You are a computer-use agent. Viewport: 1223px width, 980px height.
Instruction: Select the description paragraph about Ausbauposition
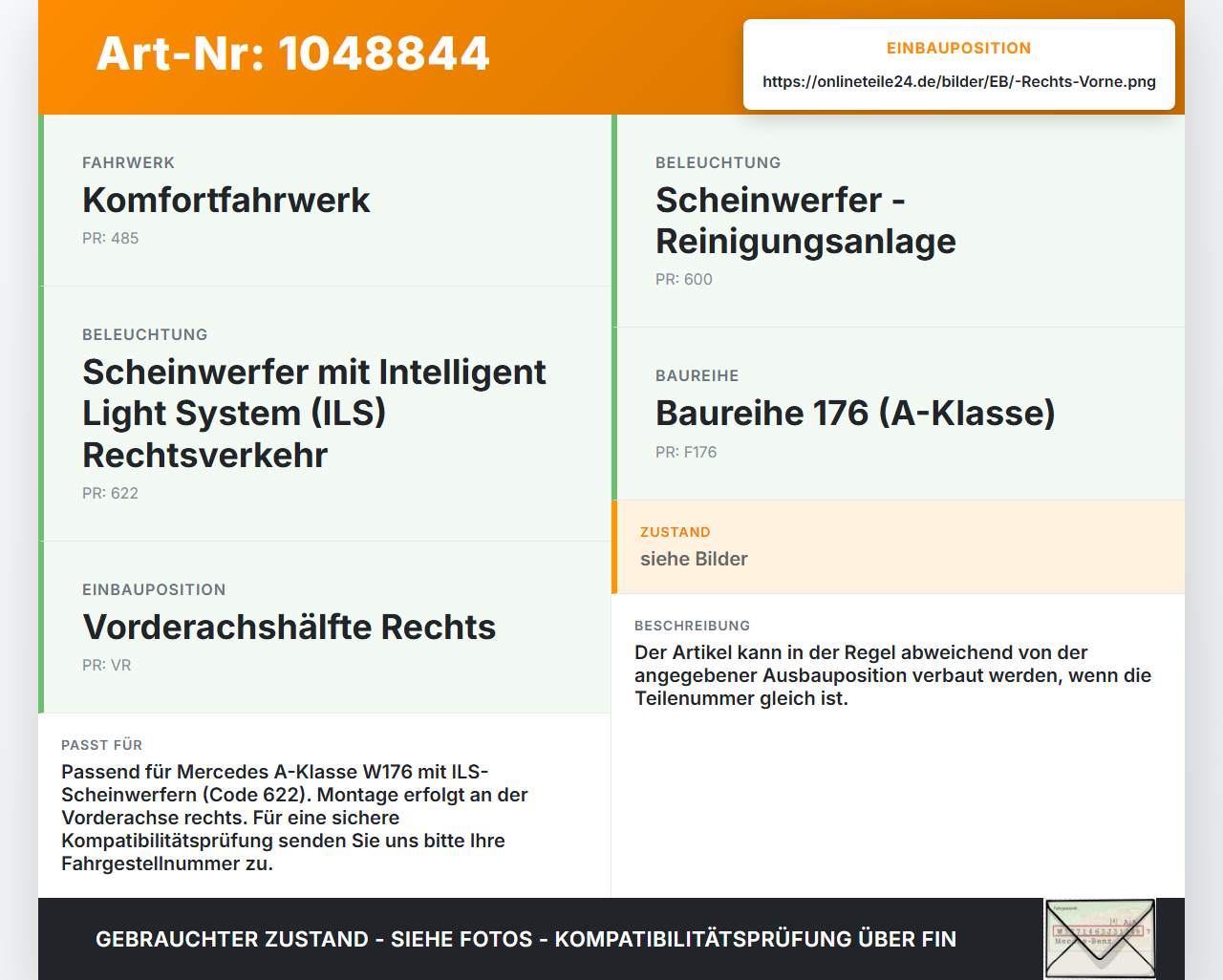[892, 675]
